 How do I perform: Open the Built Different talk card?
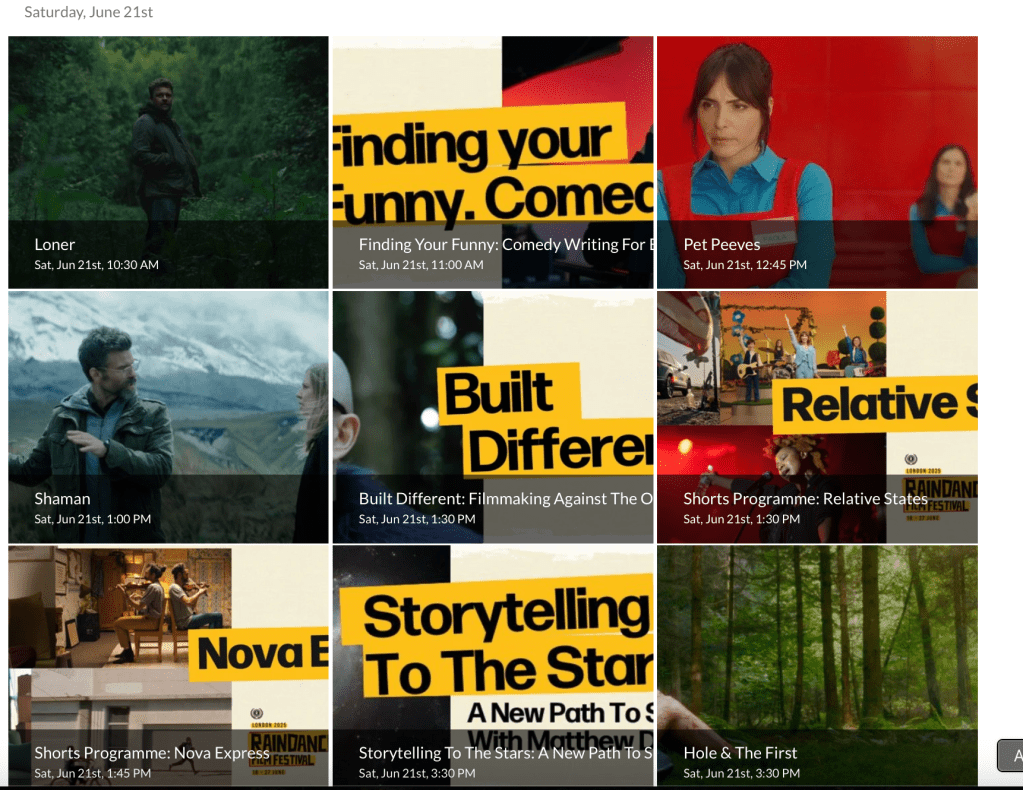[x=493, y=417]
